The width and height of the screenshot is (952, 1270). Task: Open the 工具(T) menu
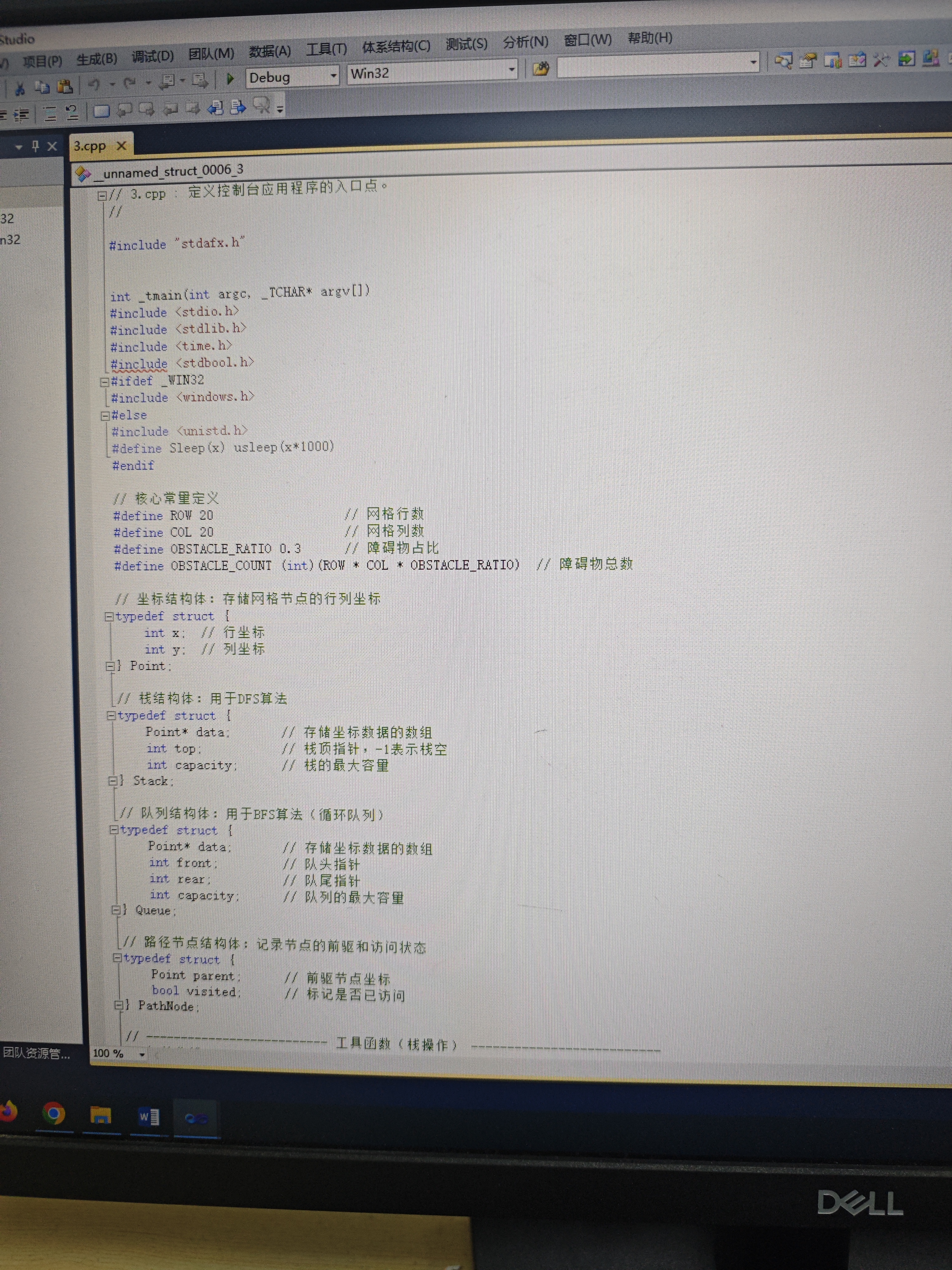326,49
